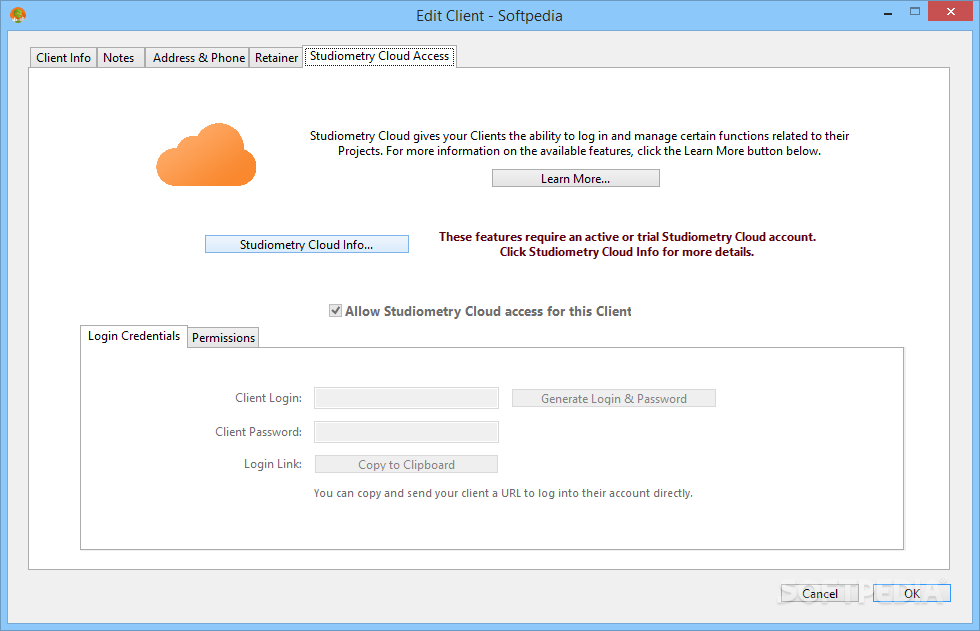Screen dimensions: 980x631
Task: Click the red 'These features require' notice
Action: click(628, 244)
